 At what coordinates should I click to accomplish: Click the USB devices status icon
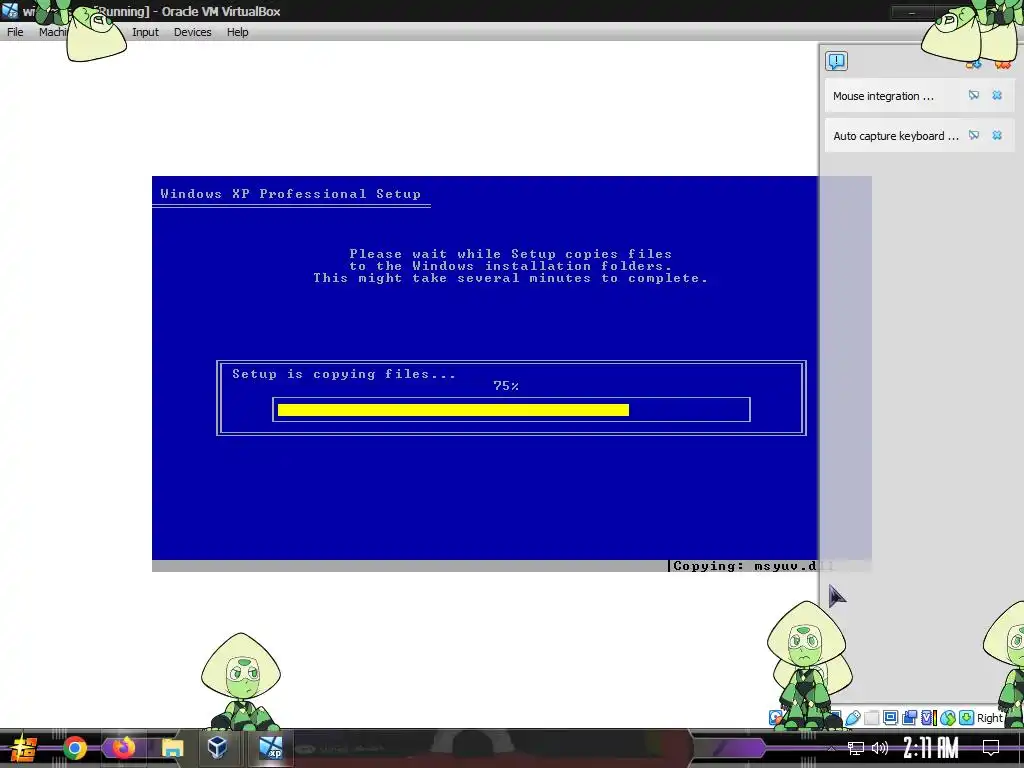852,718
